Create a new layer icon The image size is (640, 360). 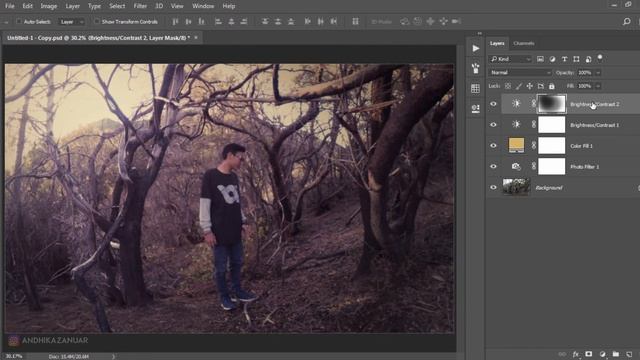(x=629, y=354)
